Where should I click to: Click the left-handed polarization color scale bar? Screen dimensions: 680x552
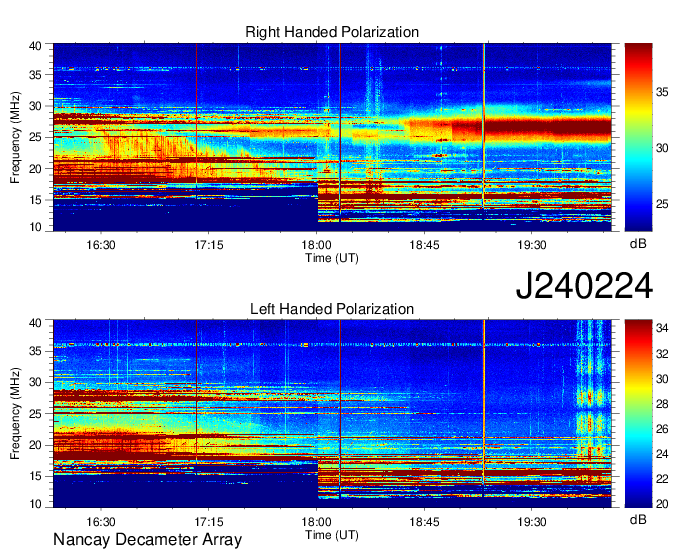pos(638,414)
